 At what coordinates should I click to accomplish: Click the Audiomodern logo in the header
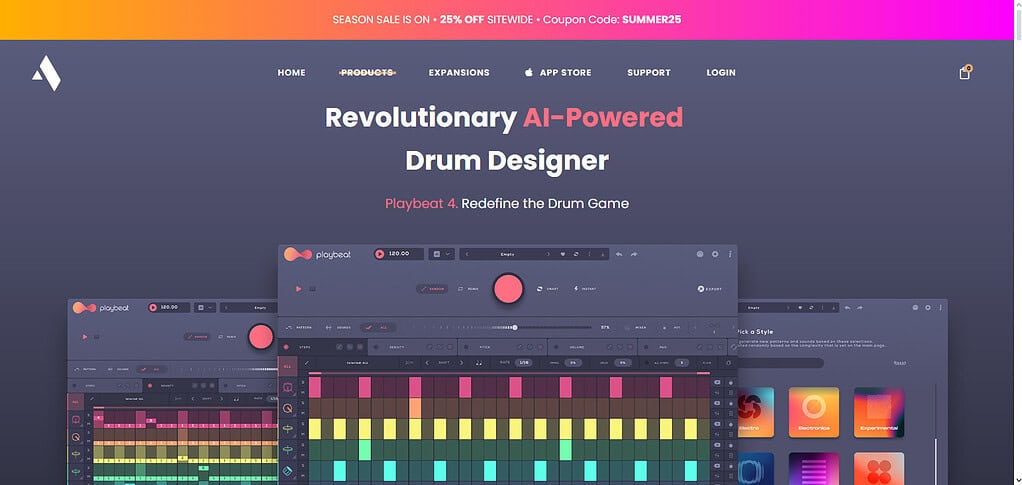point(46,73)
